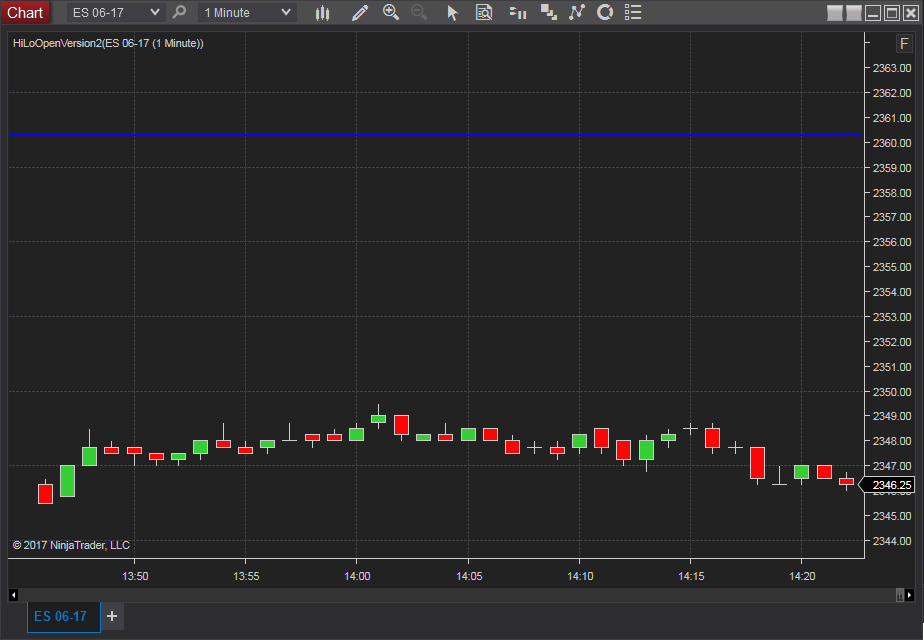Click the first window link button
Image resolution: width=924 pixels, height=640 pixels.
click(x=834, y=13)
